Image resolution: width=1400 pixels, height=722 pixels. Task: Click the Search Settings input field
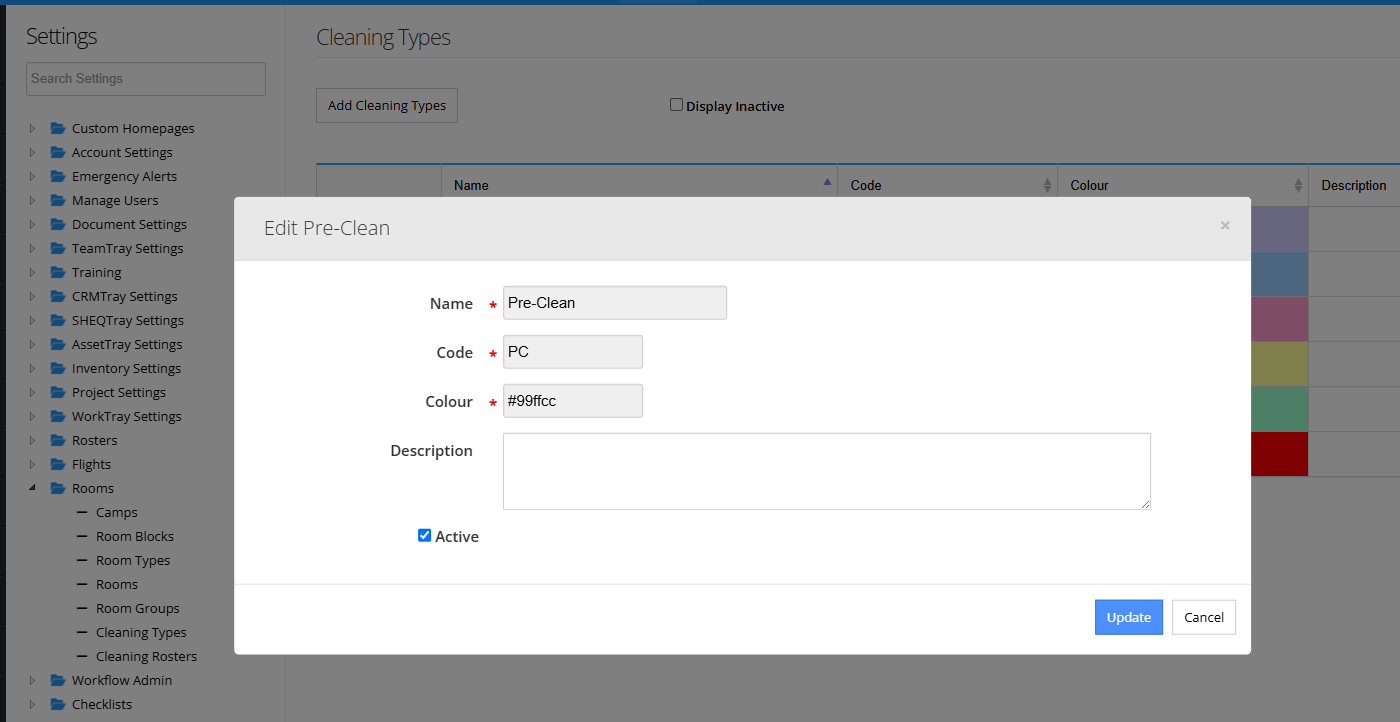tap(145, 79)
